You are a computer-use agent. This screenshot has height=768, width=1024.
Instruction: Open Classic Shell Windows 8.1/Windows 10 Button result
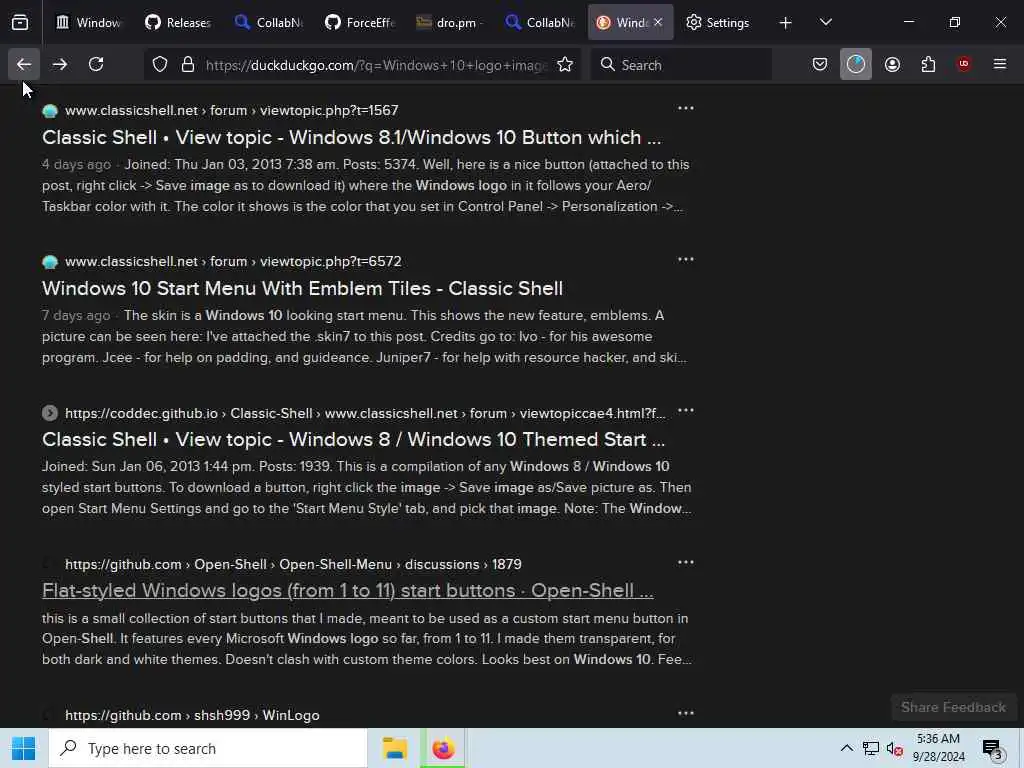coord(351,138)
